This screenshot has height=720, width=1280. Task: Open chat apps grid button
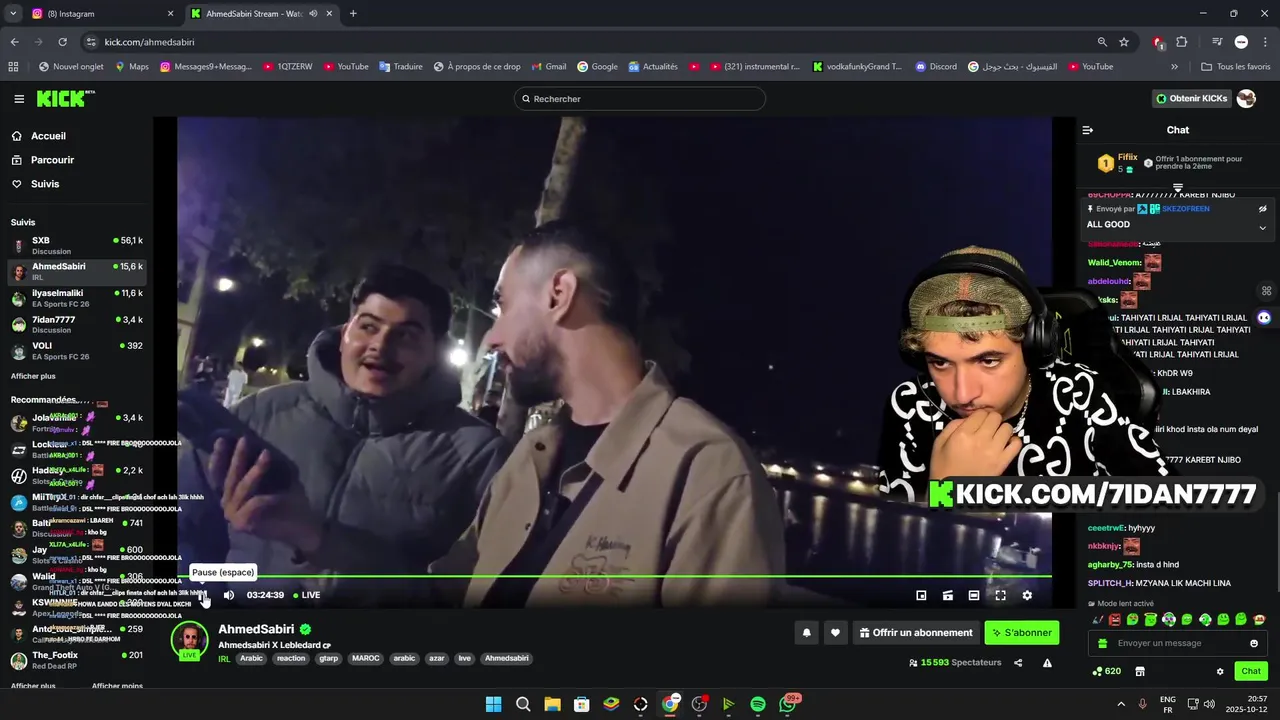[x=1266, y=291]
